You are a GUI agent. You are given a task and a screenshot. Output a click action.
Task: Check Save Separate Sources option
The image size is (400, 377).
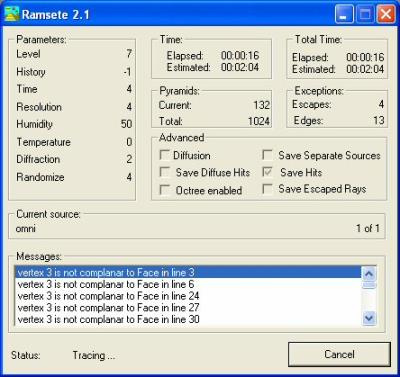coord(267,155)
